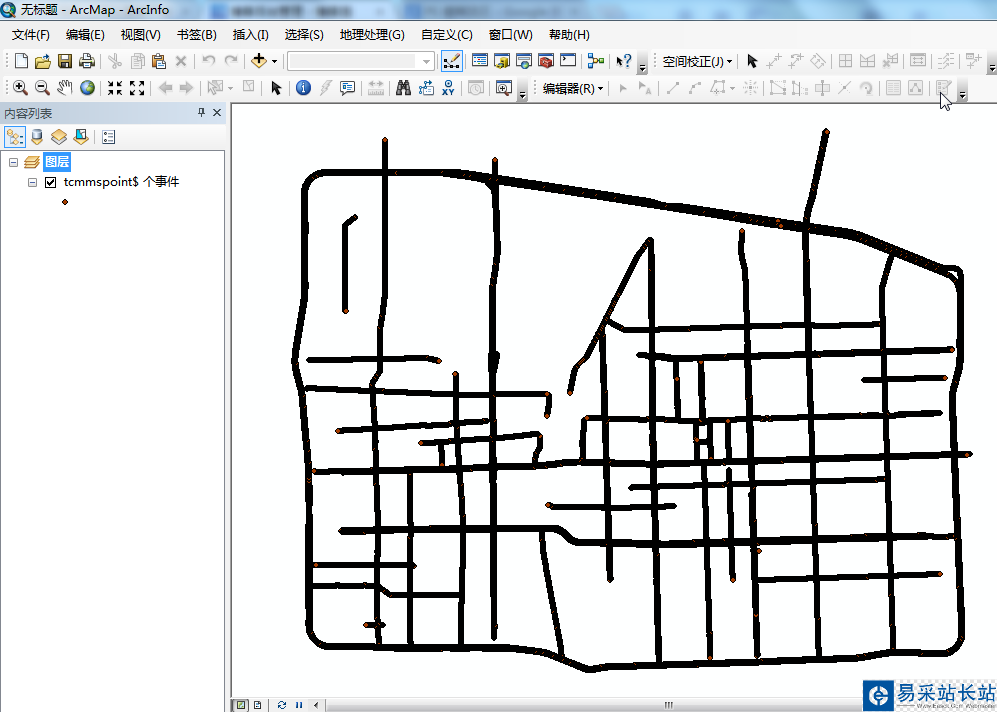Save the map document
The height and width of the screenshot is (712, 997).
pos(65,61)
